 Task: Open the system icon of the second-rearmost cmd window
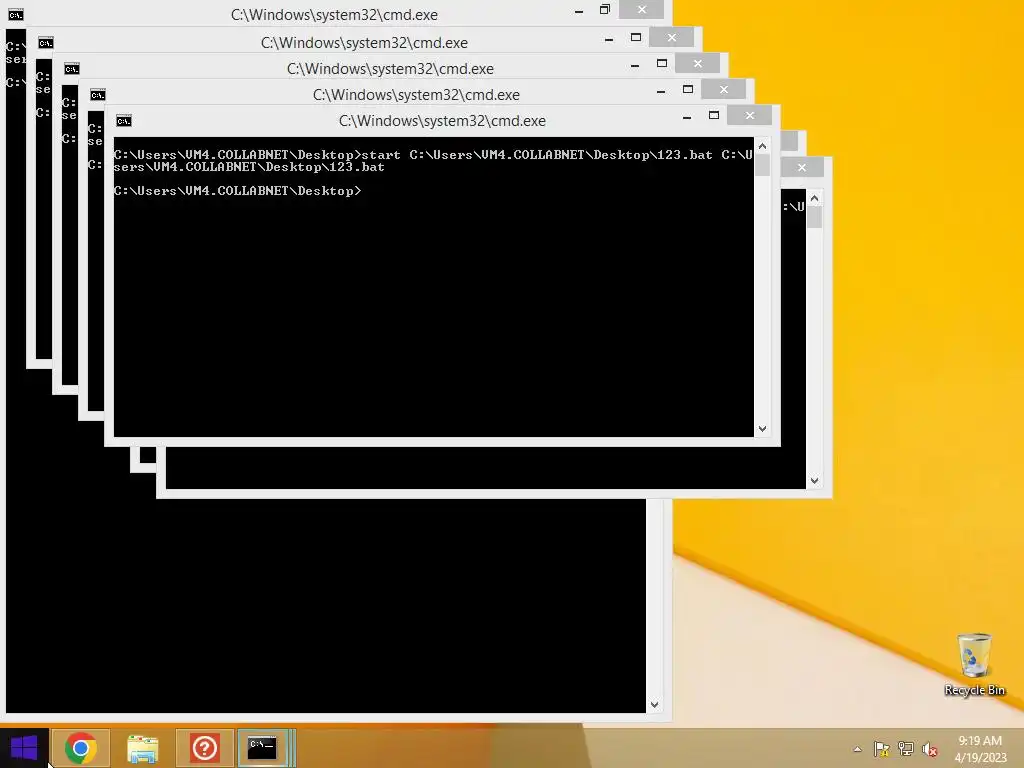46,43
